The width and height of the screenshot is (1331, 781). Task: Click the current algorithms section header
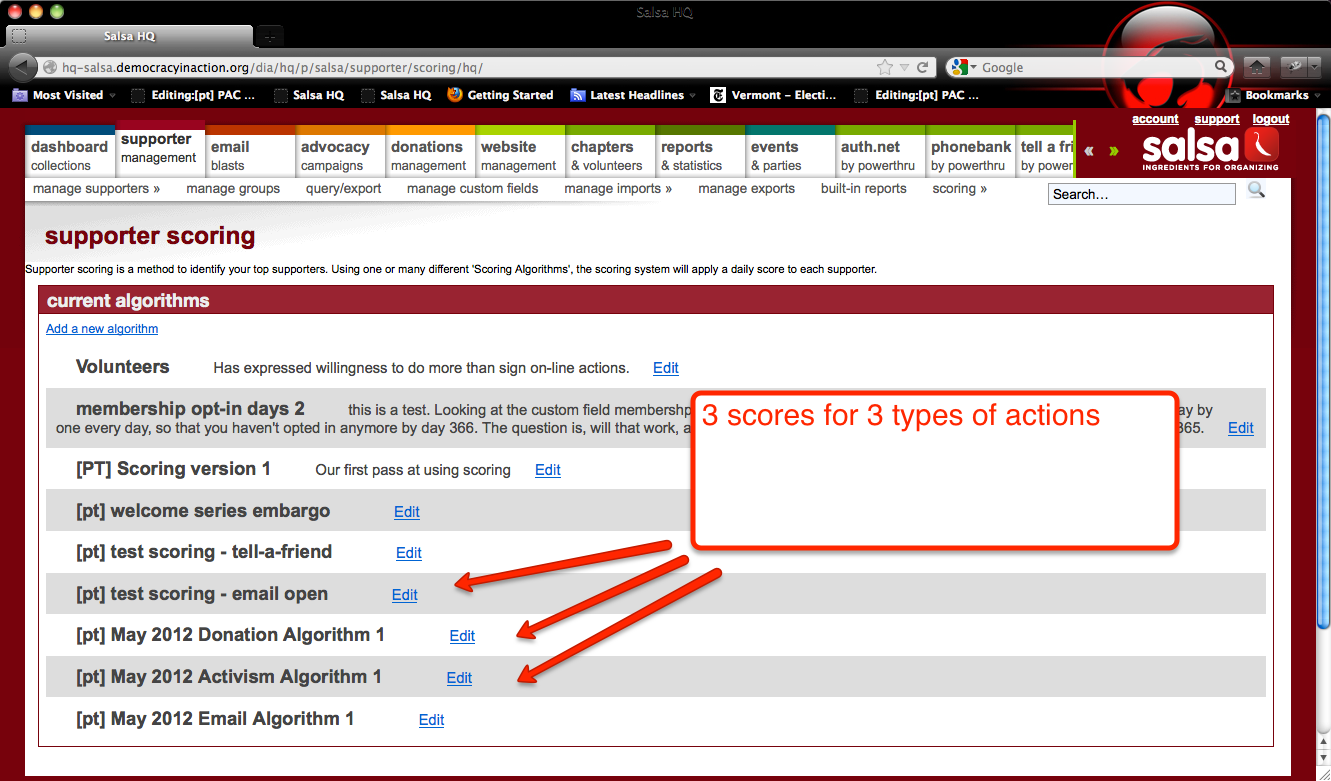tap(656, 300)
